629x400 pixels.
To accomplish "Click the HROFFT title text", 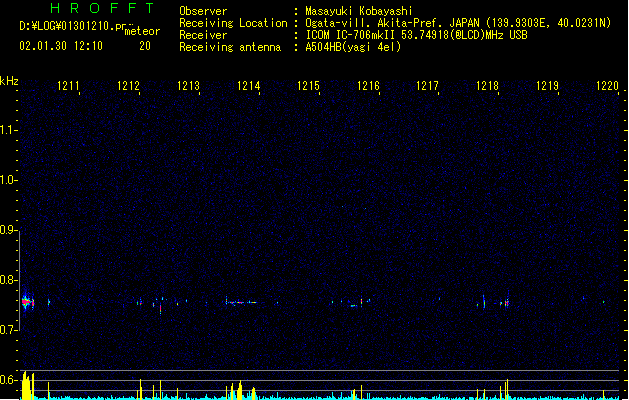I will point(102,8).
